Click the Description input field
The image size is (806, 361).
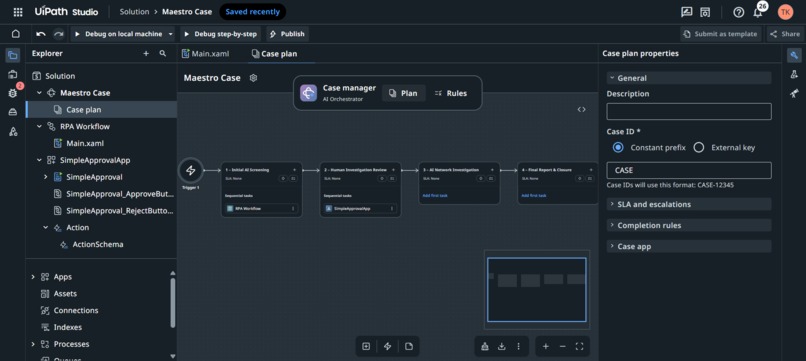click(689, 112)
